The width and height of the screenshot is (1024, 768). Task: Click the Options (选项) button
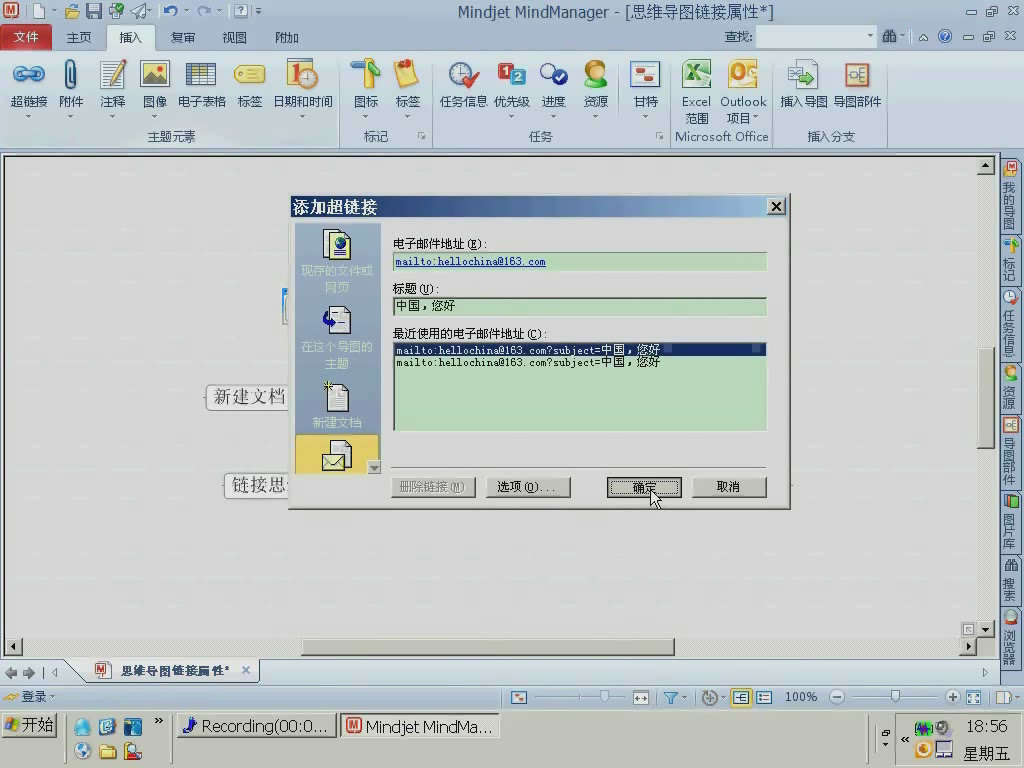tap(528, 487)
